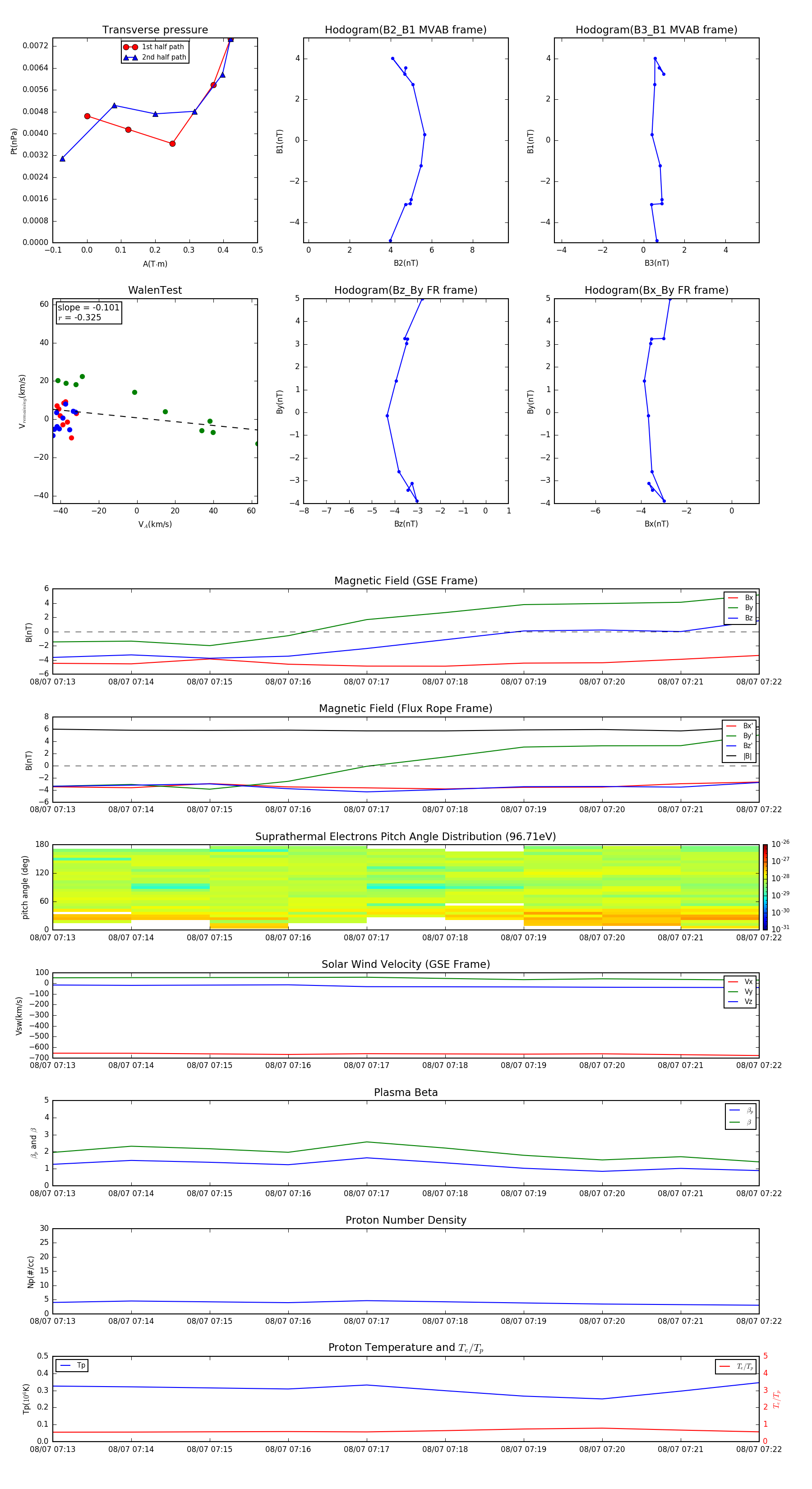Screen dimensions: 812x1489
Task: Click '08/07 07:22' tick under the proton temperature plot
Action: (x=759, y=1450)
